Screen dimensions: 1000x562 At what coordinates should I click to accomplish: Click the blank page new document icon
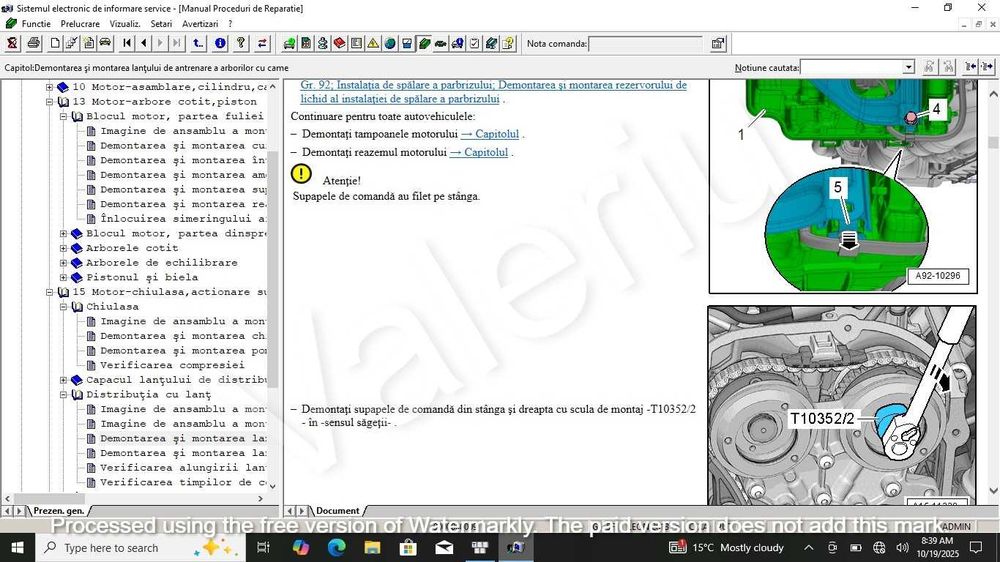[55, 43]
